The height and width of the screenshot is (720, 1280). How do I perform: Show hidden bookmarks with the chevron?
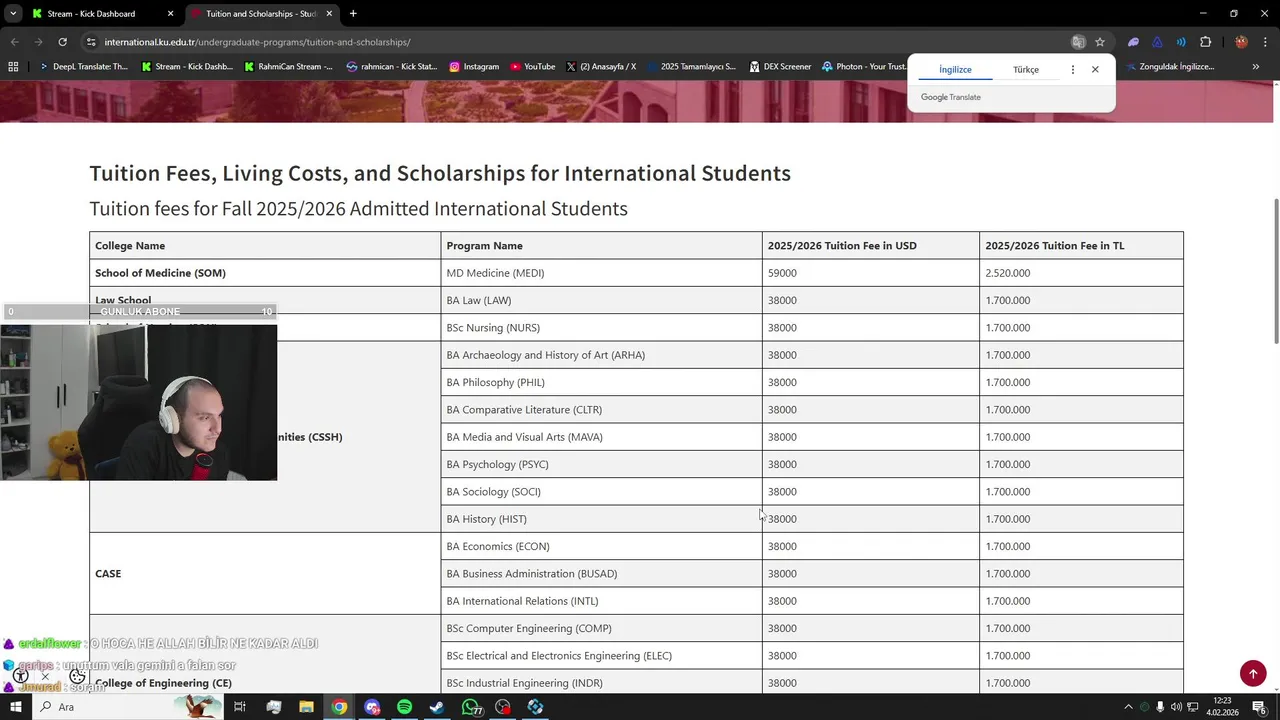pyautogui.click(x=1255, y=67)
